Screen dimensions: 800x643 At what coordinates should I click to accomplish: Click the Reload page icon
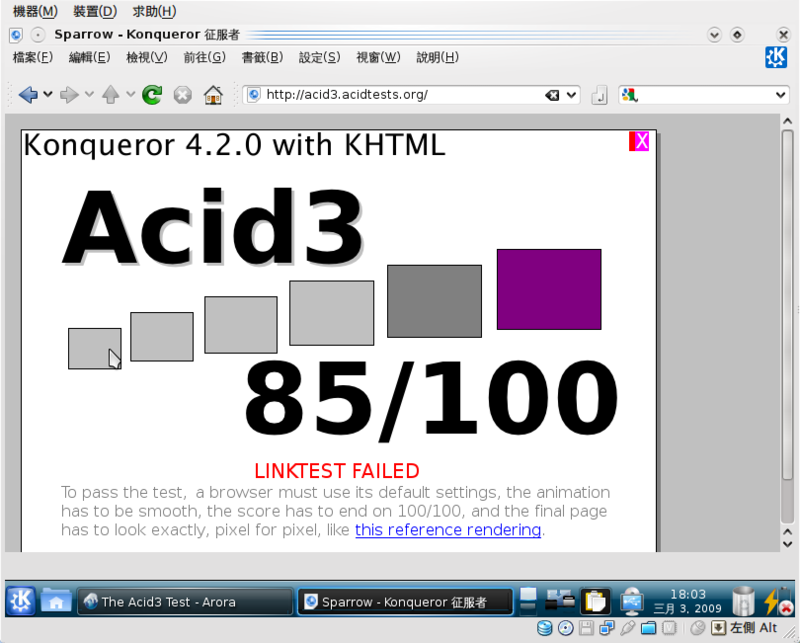(x=152, y=95)
